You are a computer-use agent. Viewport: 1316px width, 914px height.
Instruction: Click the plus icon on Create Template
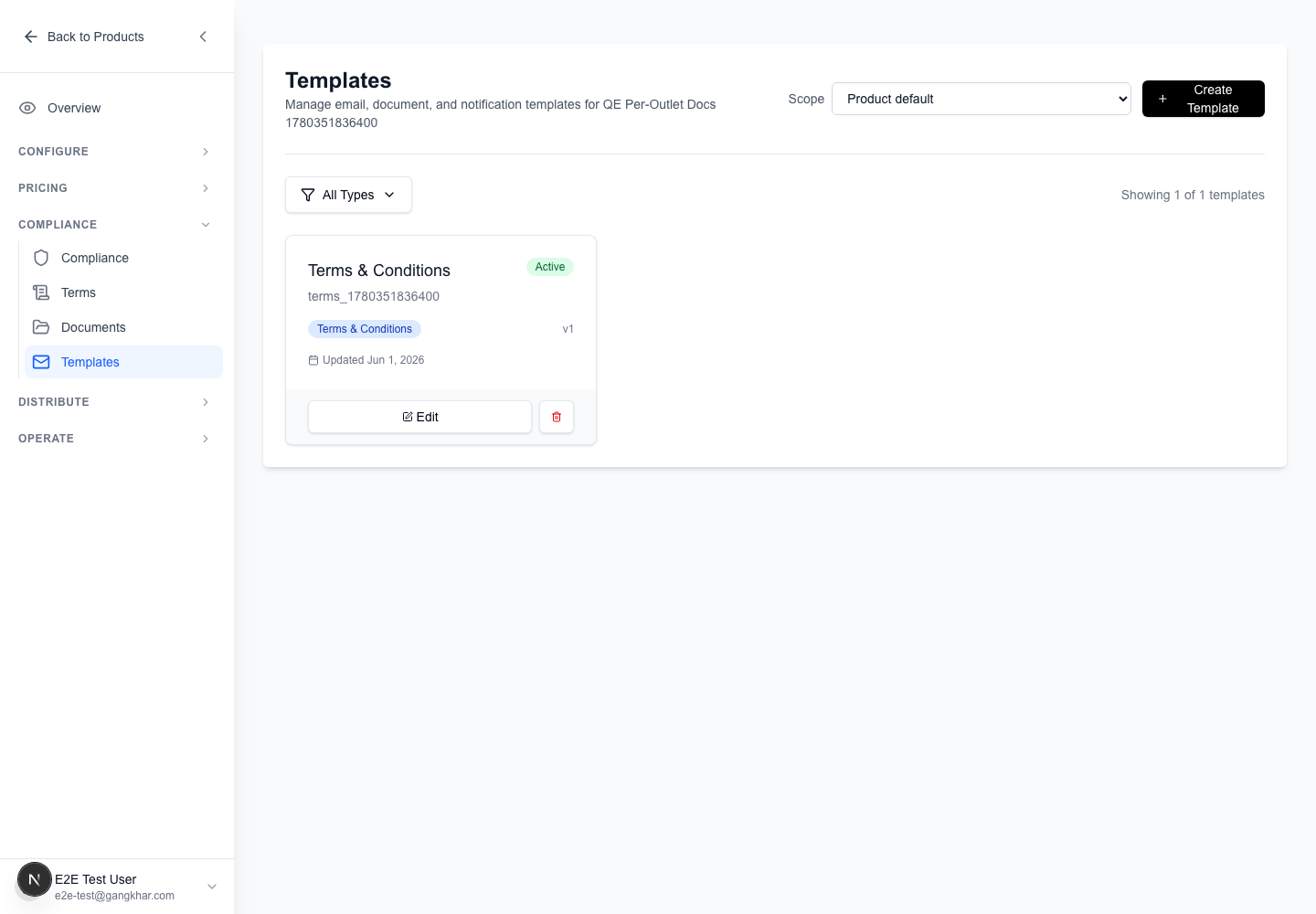tap(1162, 99)
